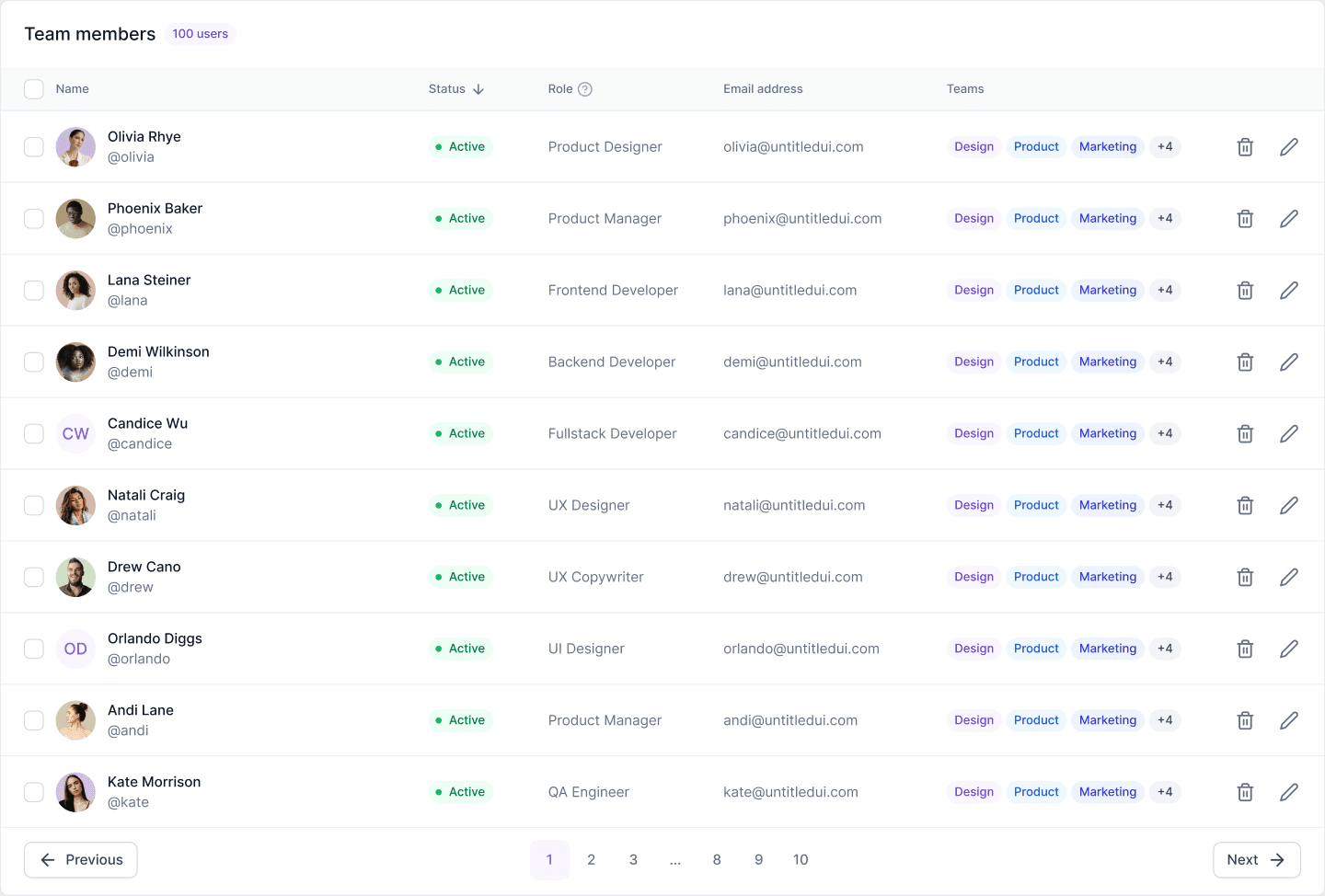Edit Natali Craig's row with pencil

pyautogui.click(x=1289, y=506)
